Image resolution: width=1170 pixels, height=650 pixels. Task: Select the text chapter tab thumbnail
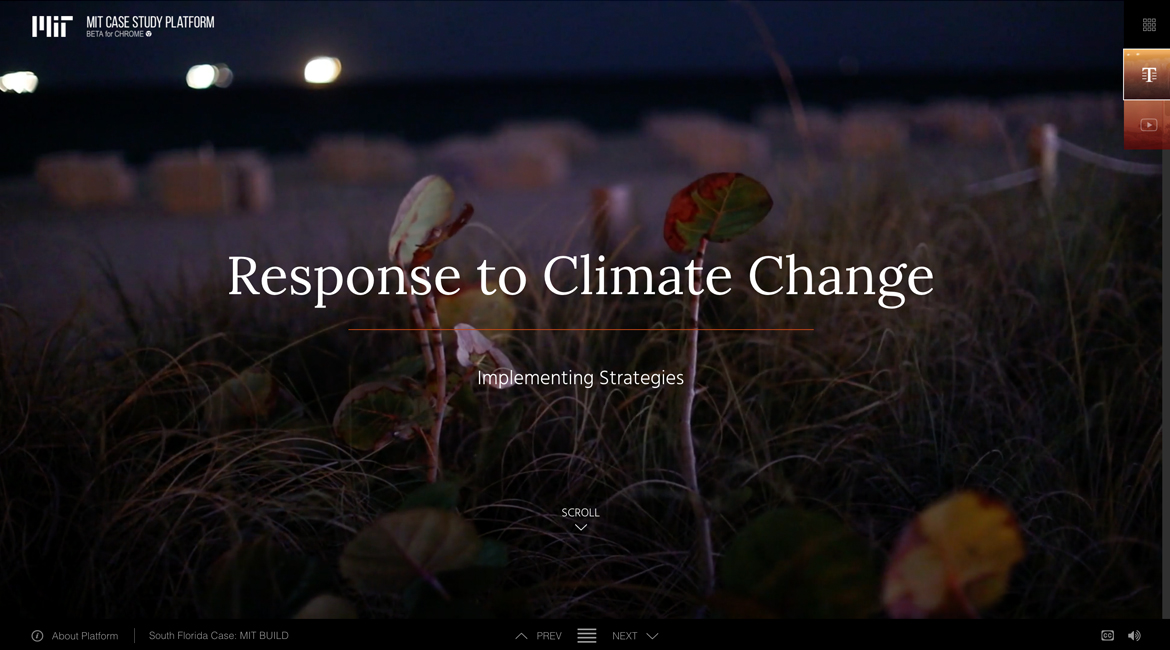(1146, 75)
